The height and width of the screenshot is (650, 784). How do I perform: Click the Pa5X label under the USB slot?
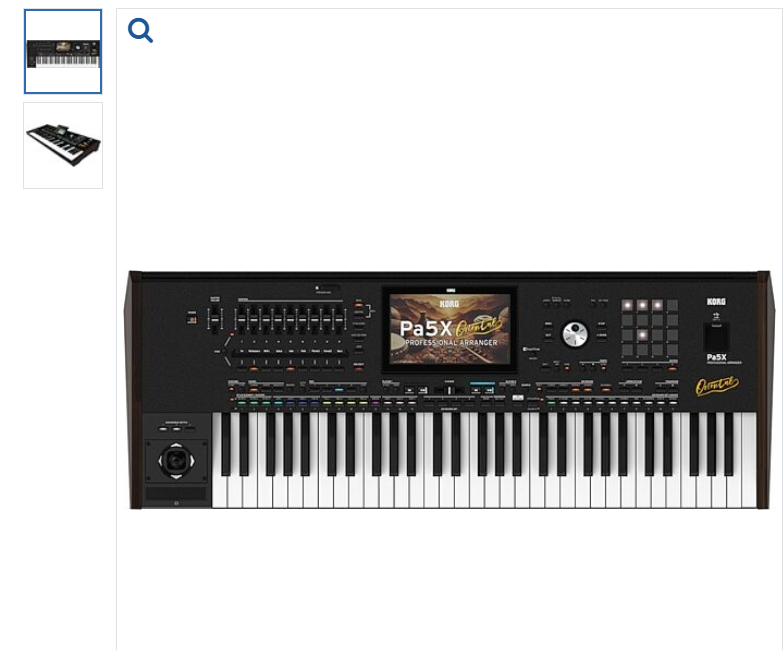point(716,357)
